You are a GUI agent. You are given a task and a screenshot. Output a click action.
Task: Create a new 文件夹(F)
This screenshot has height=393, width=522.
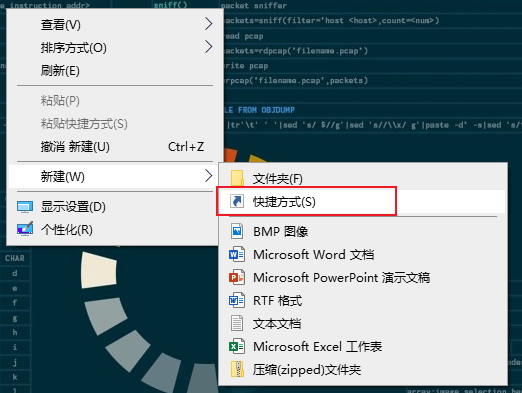pos(363,178)
